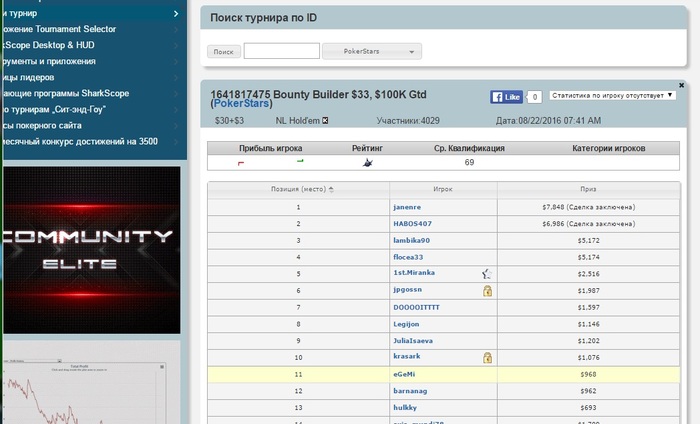Open покерного сайта menu item
This screenshot has width=700, height=424.
coord(41,125)
